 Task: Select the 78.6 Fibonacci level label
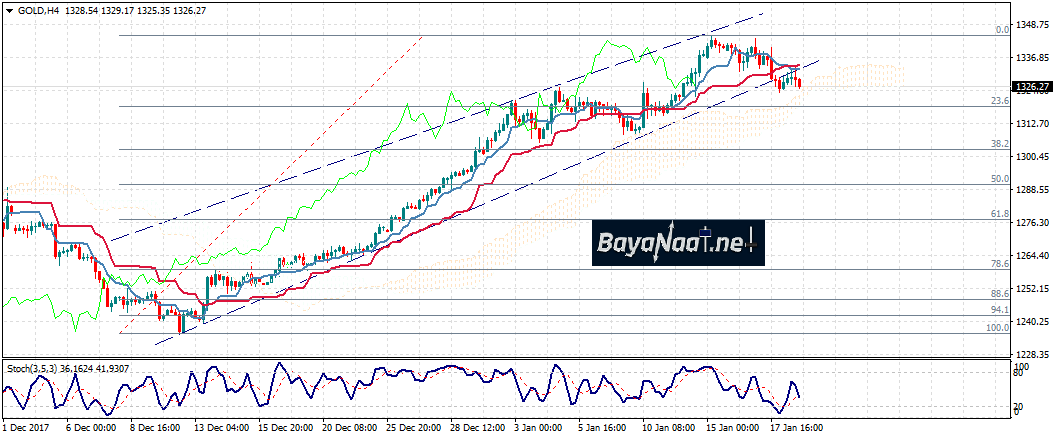[x=998, y=264]
